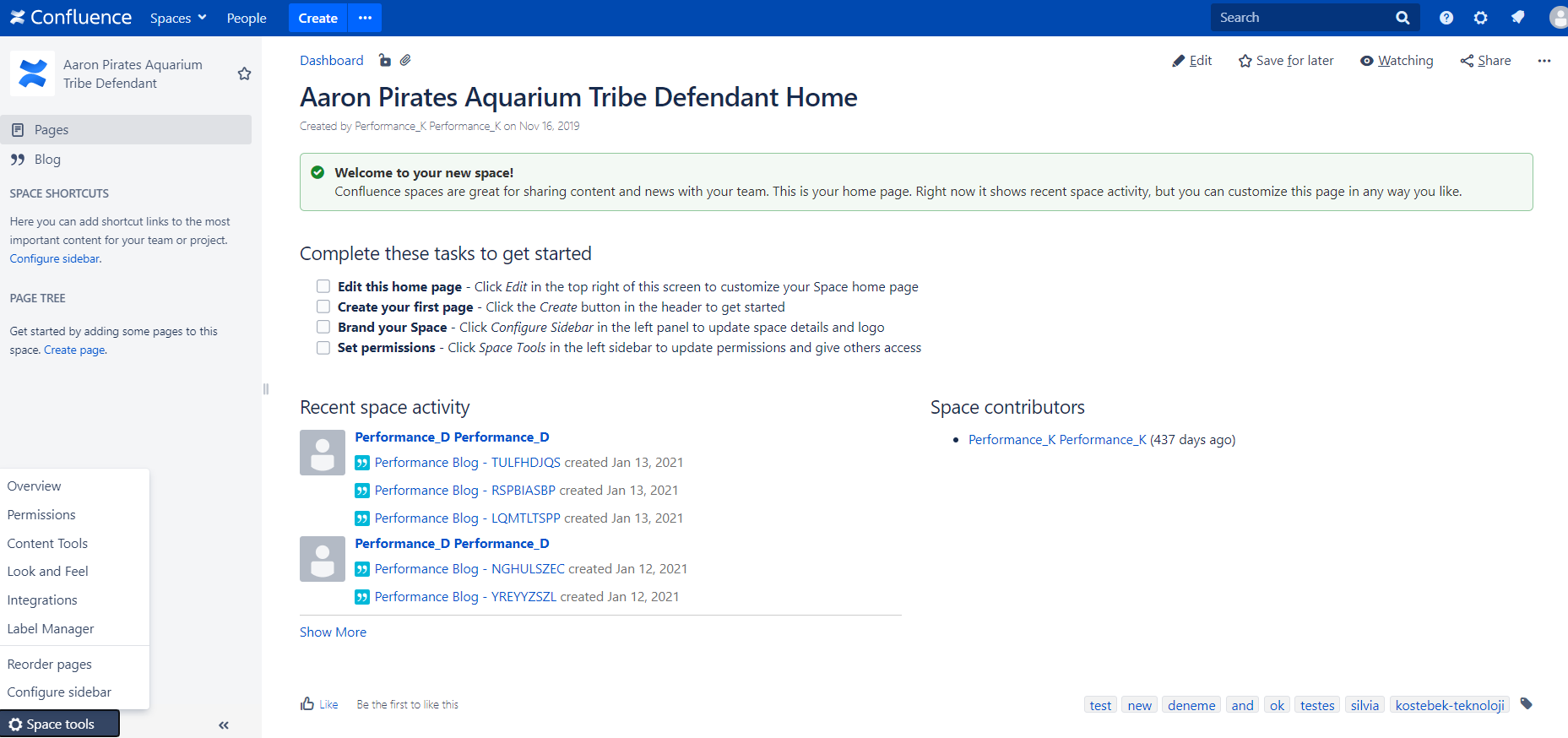The height and width of the screenshot is (738, 1568).
Task: Click the Like thumbs-up icon
Action: 307,704
